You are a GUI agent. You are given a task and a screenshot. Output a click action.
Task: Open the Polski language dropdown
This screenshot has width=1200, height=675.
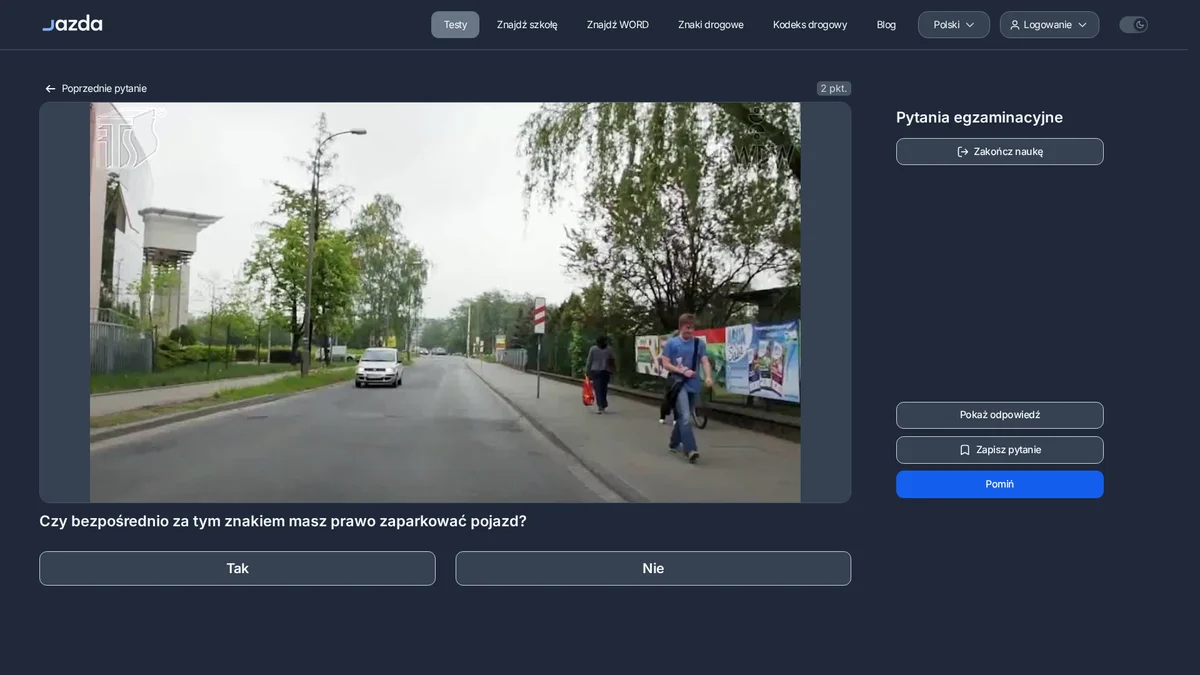[x=954, y=25]
